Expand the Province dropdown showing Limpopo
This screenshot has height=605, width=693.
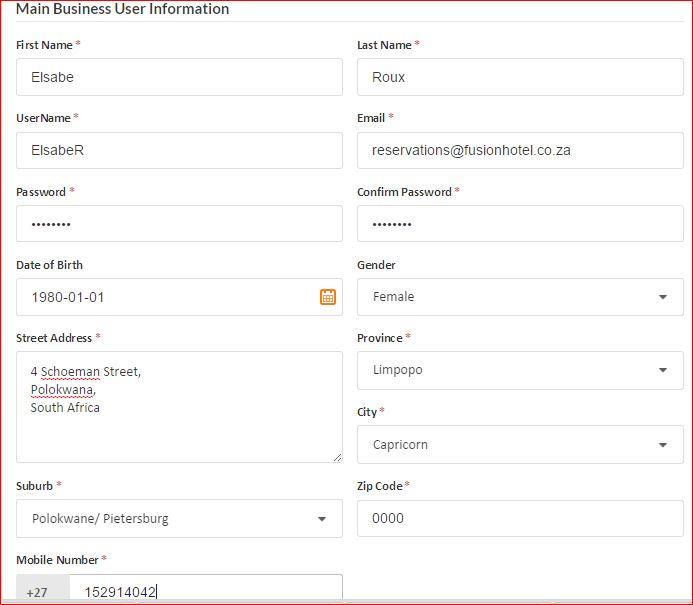(x=519, y=370)
